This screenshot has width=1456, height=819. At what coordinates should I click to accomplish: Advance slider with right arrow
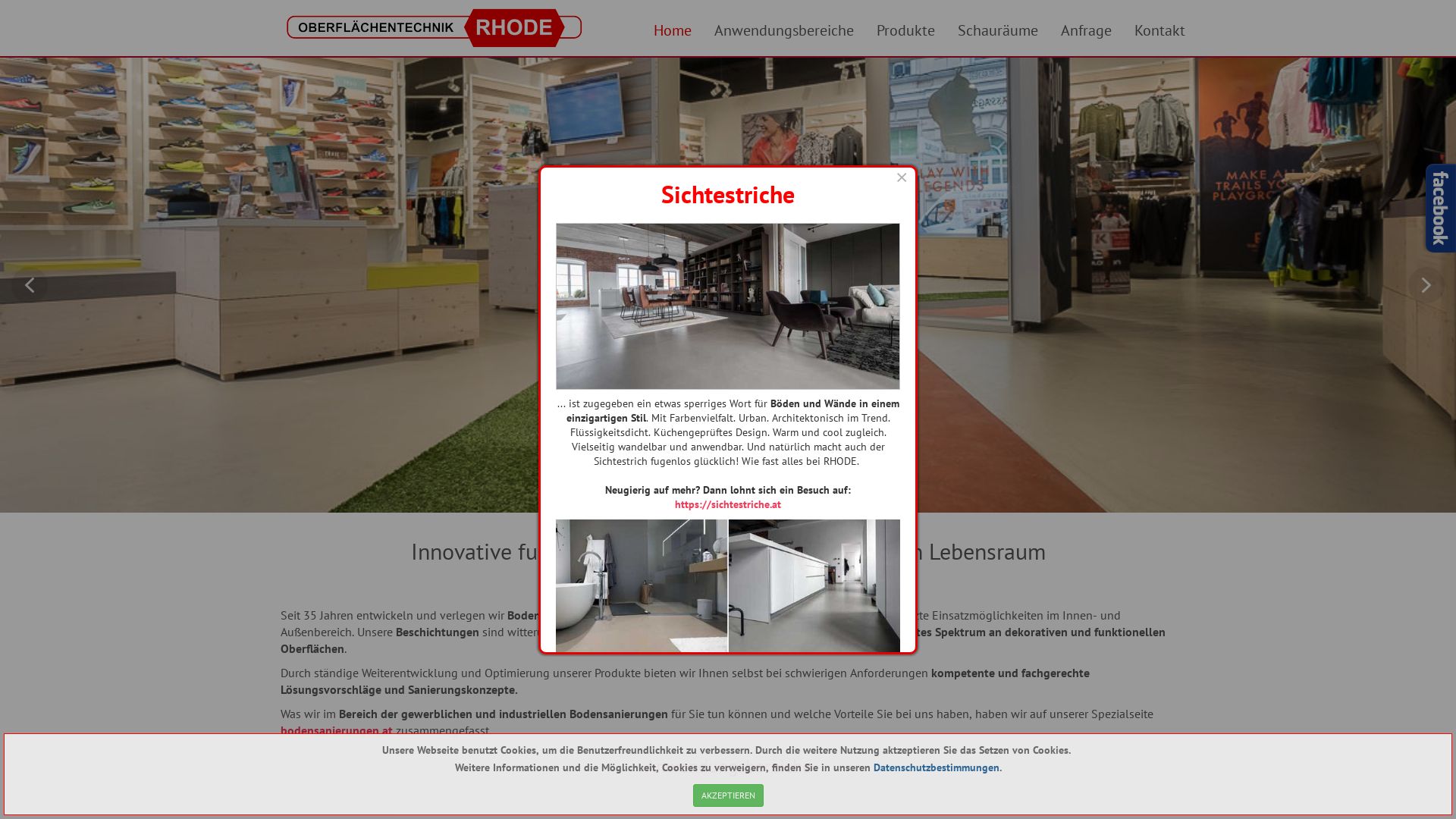tap(1426, 285)
